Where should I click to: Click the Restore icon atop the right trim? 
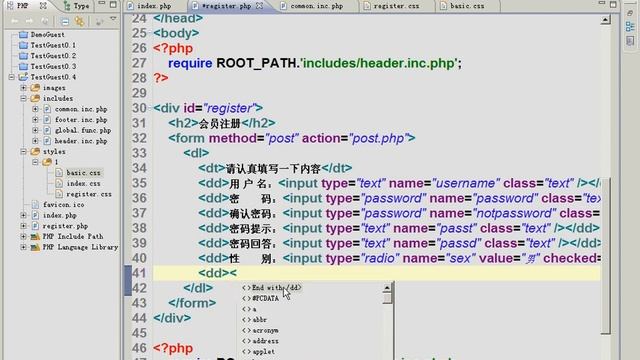tap(630, 13)
